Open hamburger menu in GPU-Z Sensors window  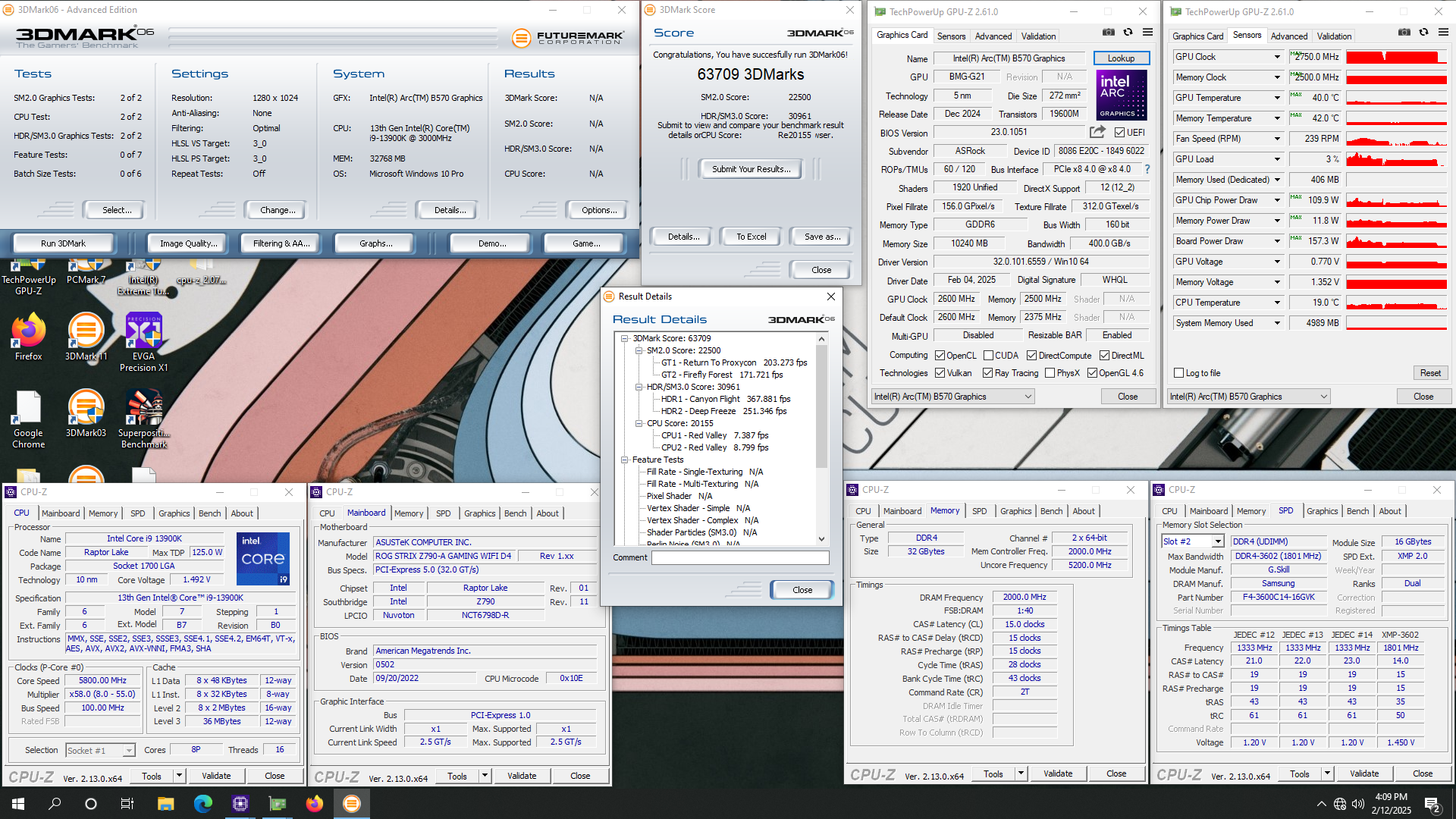(x=1444, y=33)
